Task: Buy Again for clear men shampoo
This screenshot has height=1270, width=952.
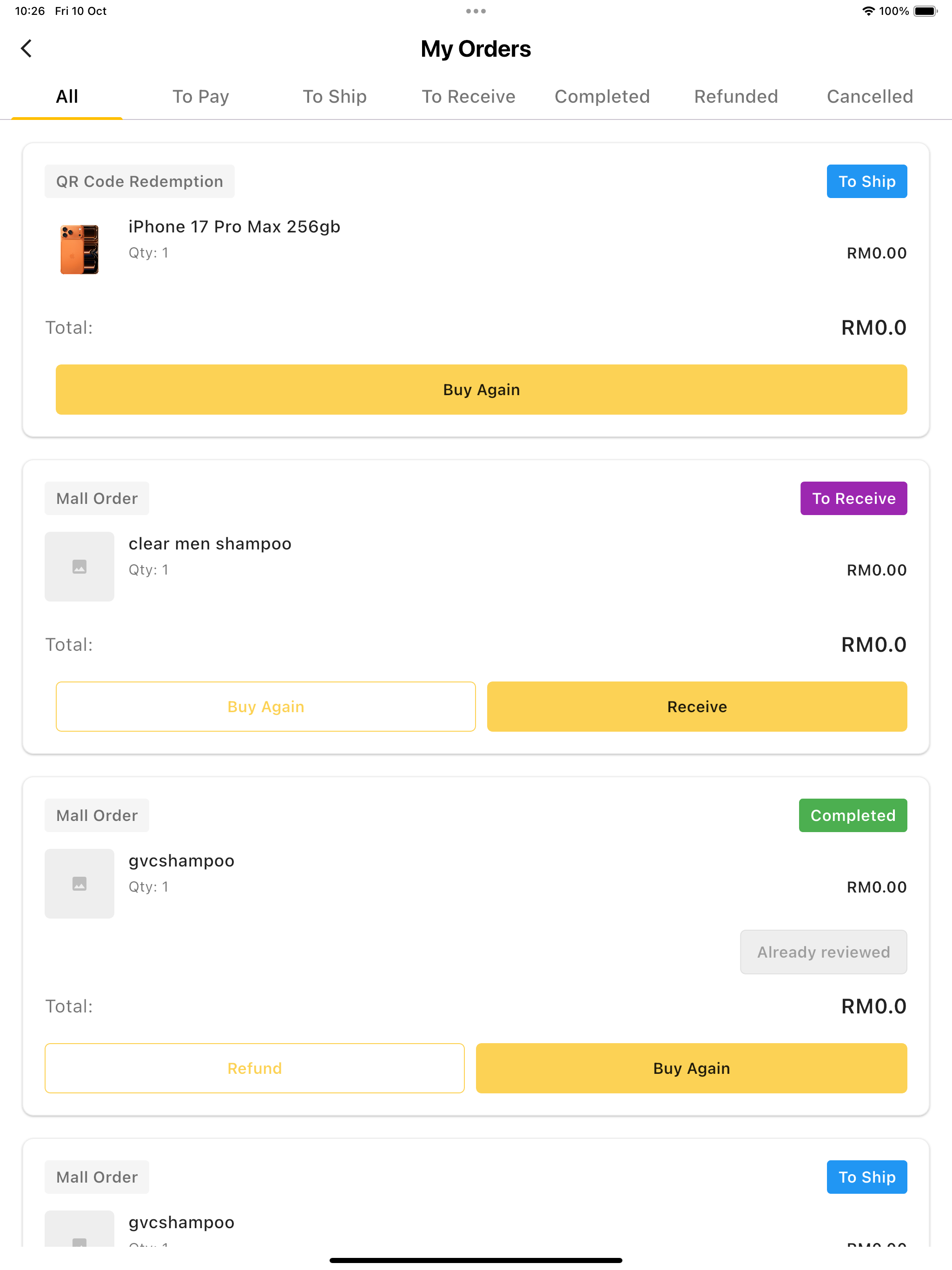Action: [x=266, y=707]
